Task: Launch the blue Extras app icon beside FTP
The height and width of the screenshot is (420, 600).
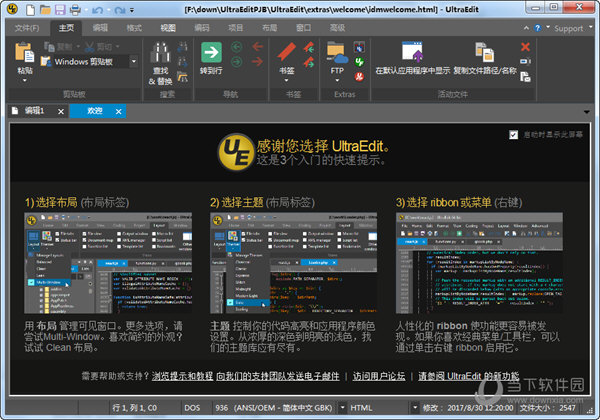Action: (359, 47)
